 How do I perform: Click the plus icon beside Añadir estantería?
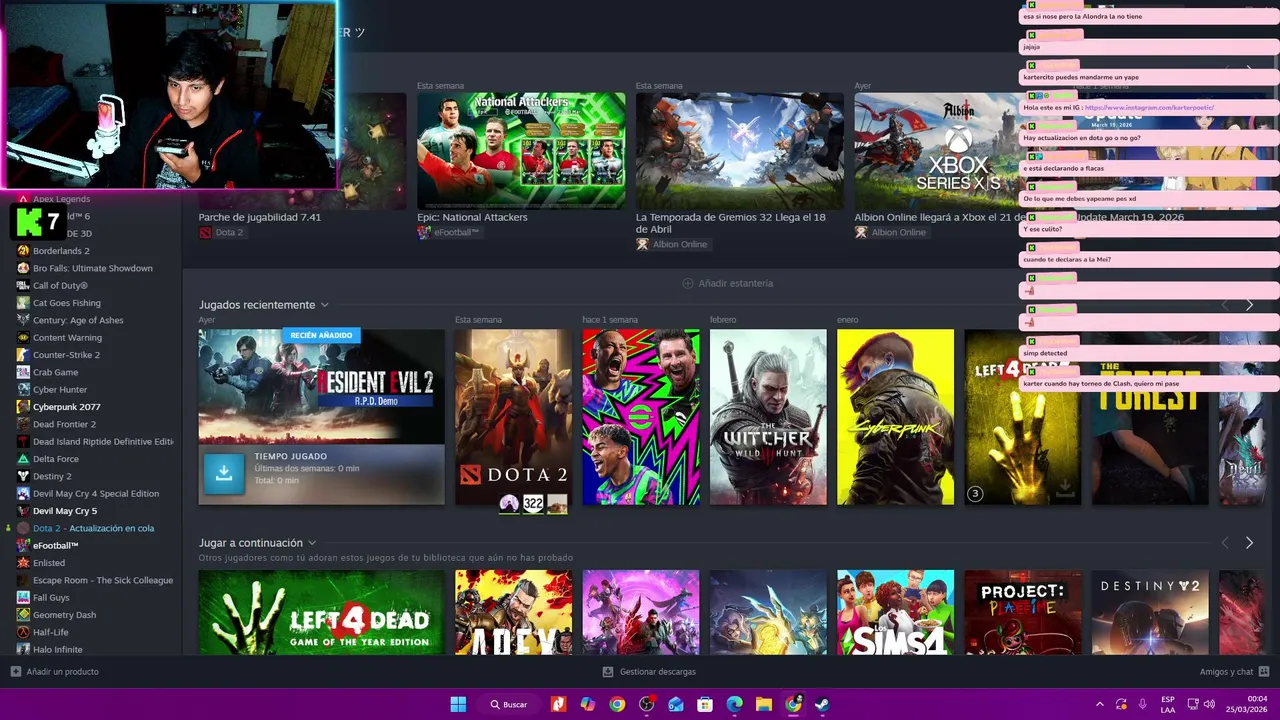(687, 283)
